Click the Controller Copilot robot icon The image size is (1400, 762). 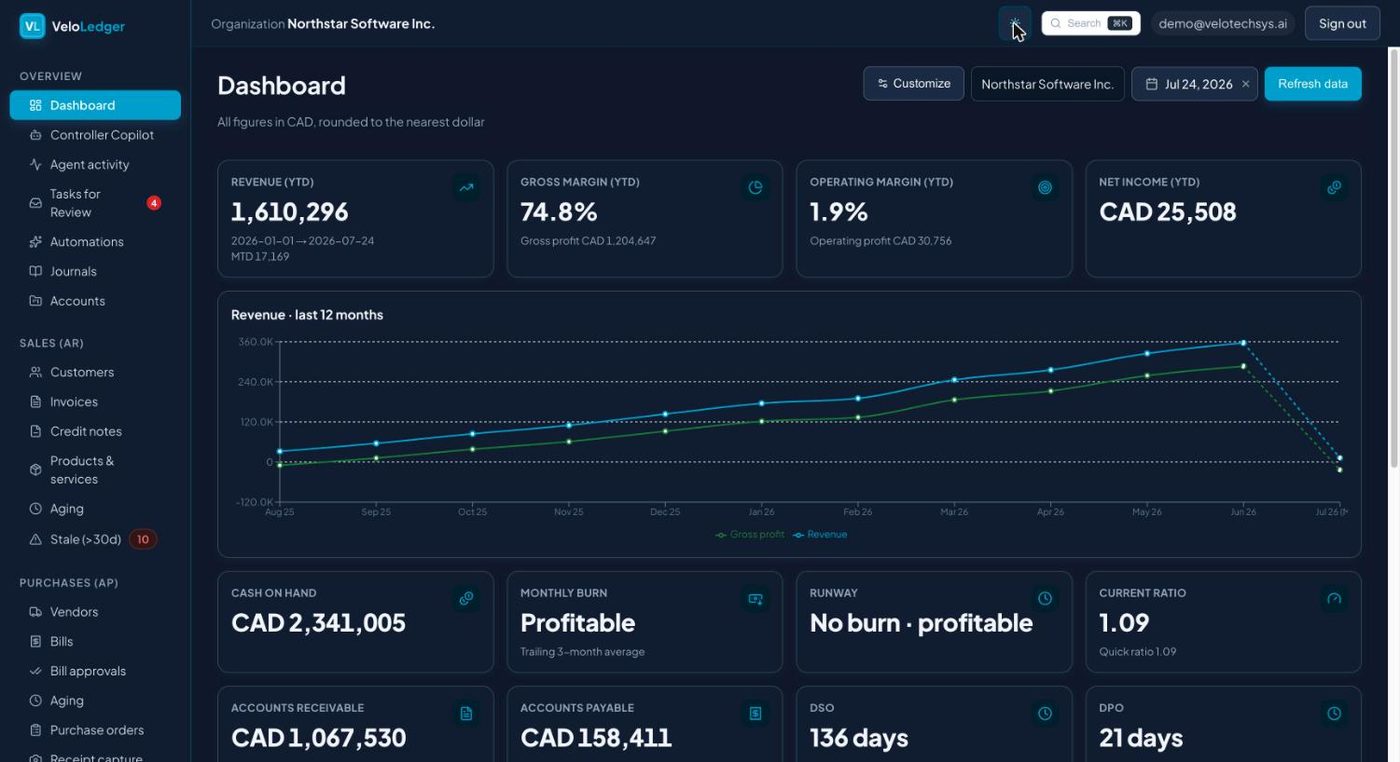pyautogui.click(x=36, y=135)
